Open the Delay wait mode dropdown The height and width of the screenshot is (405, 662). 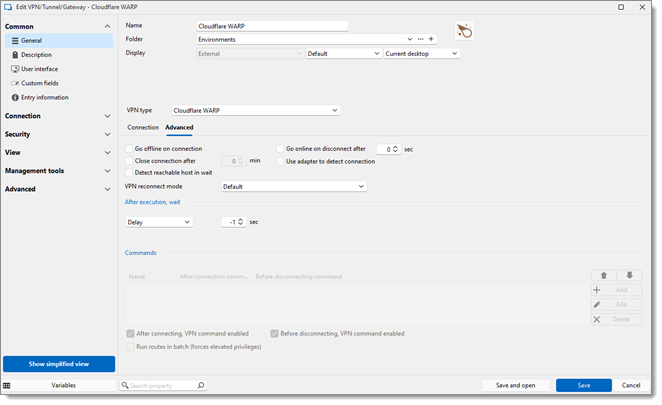pyautogui.click(x=159, y=222)
